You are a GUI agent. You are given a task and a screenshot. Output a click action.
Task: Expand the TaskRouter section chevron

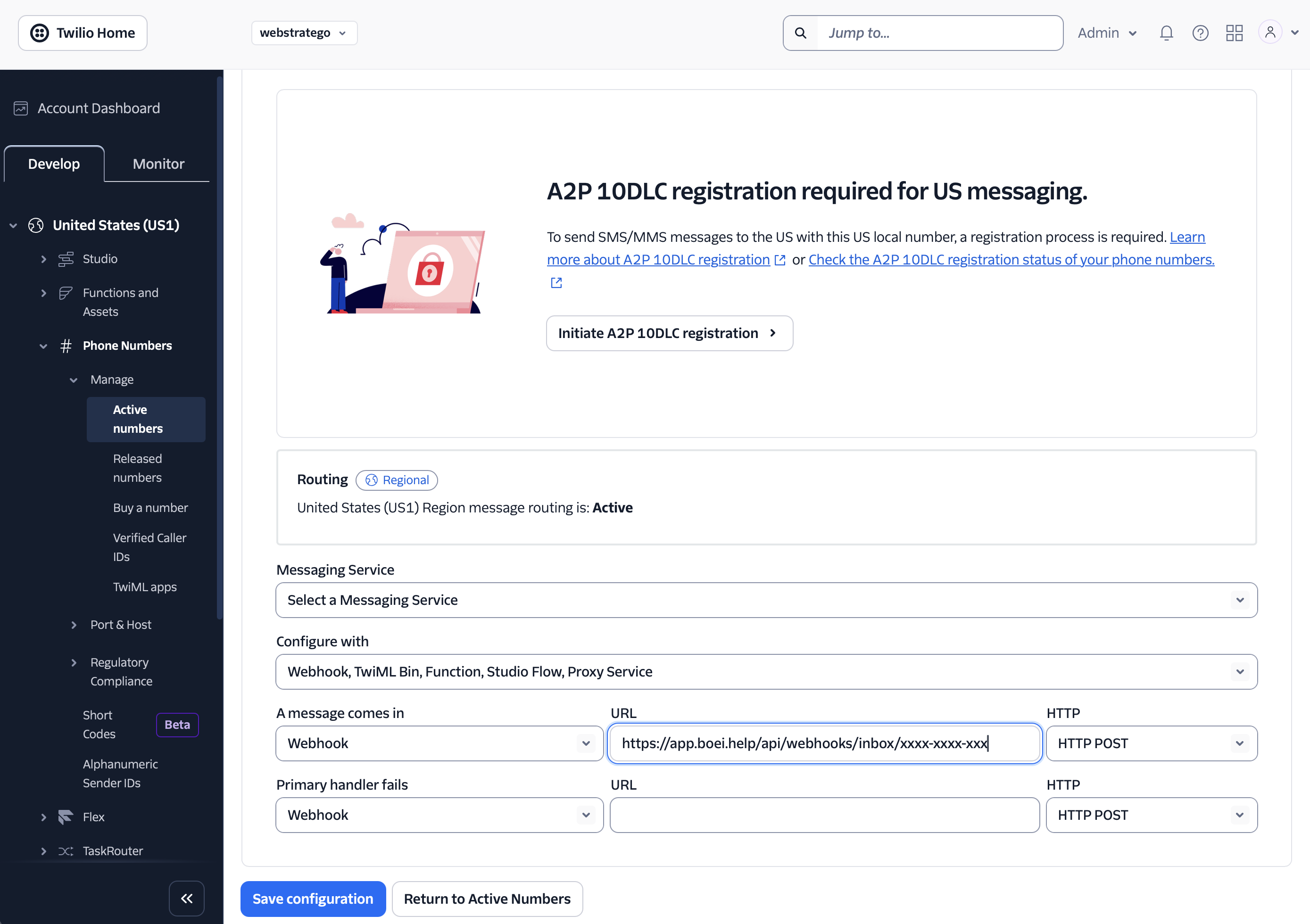click(43, 851)
